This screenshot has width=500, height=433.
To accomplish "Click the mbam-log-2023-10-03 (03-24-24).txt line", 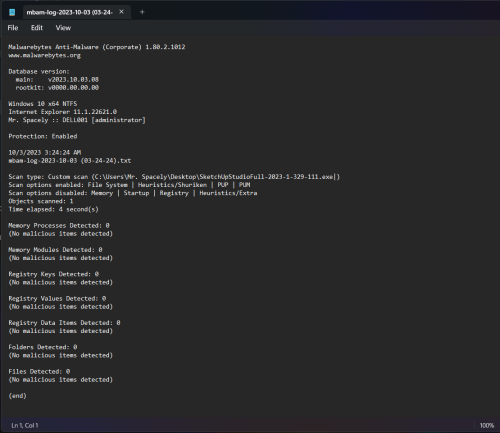I will (70, 161).
